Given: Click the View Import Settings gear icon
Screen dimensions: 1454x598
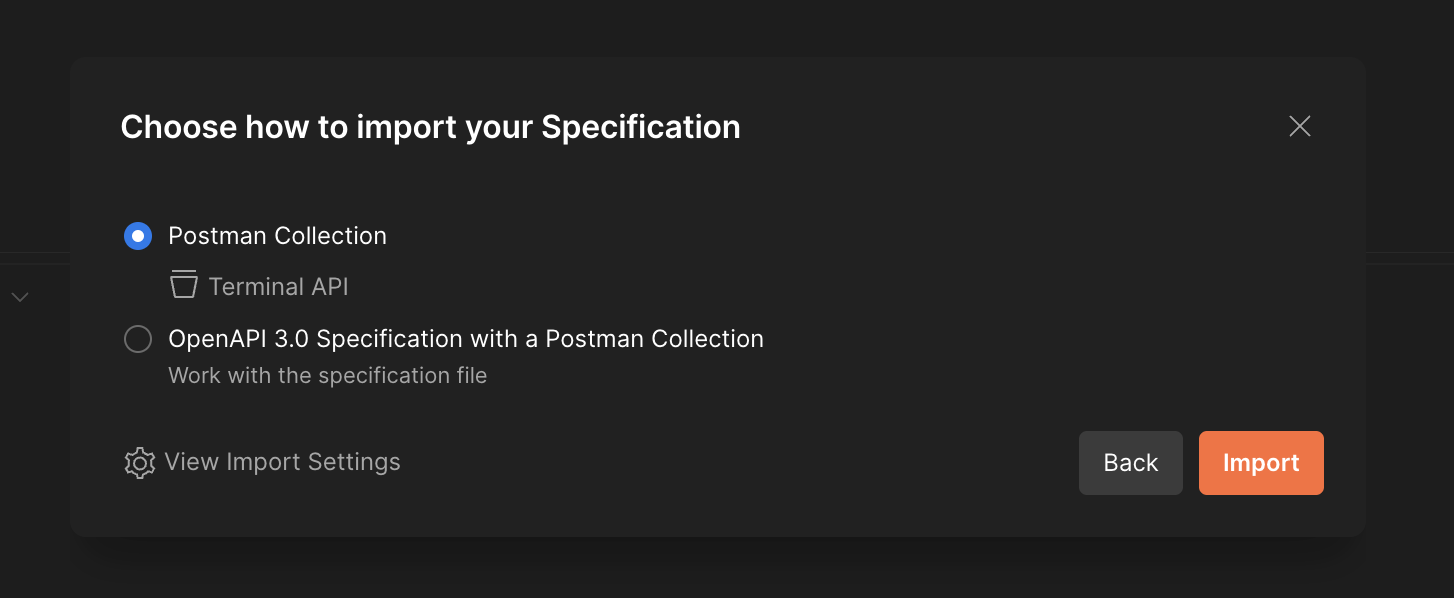Looking at the screenshot, I should pos(139,462).
